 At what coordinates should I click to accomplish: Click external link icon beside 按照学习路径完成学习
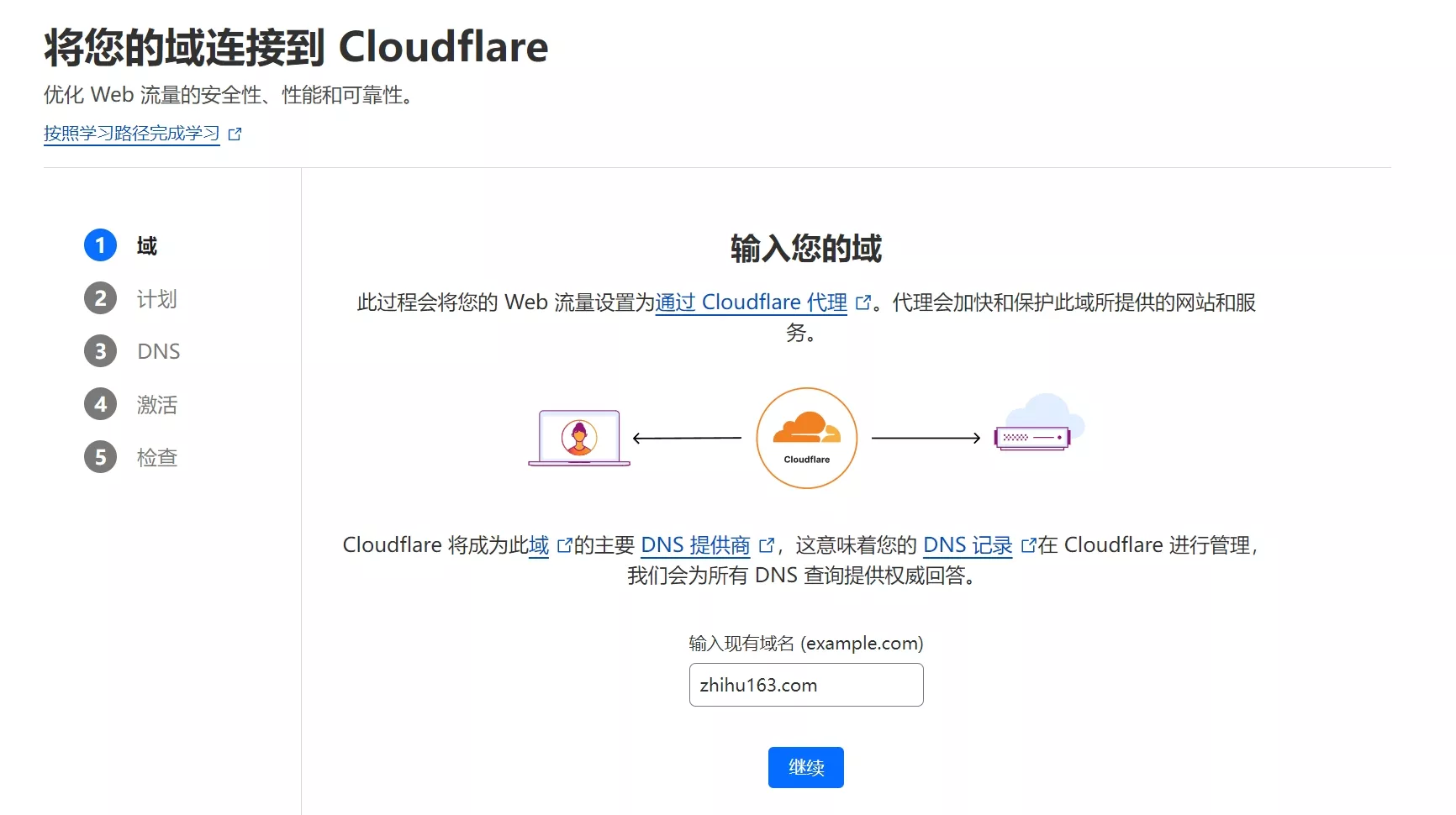(235, 133)
